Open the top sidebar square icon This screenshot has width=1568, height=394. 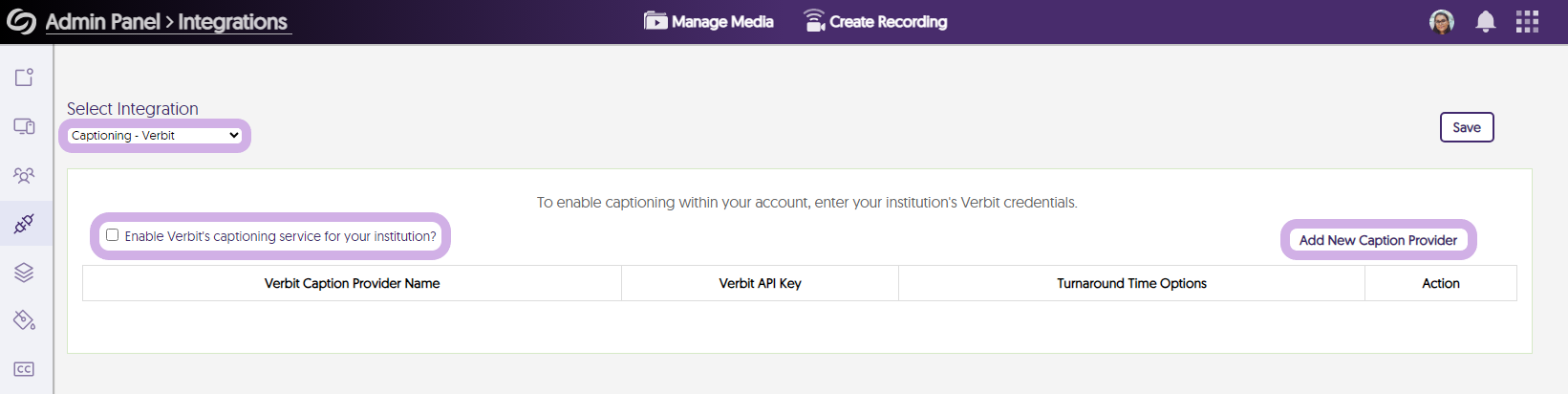point(24,77)
